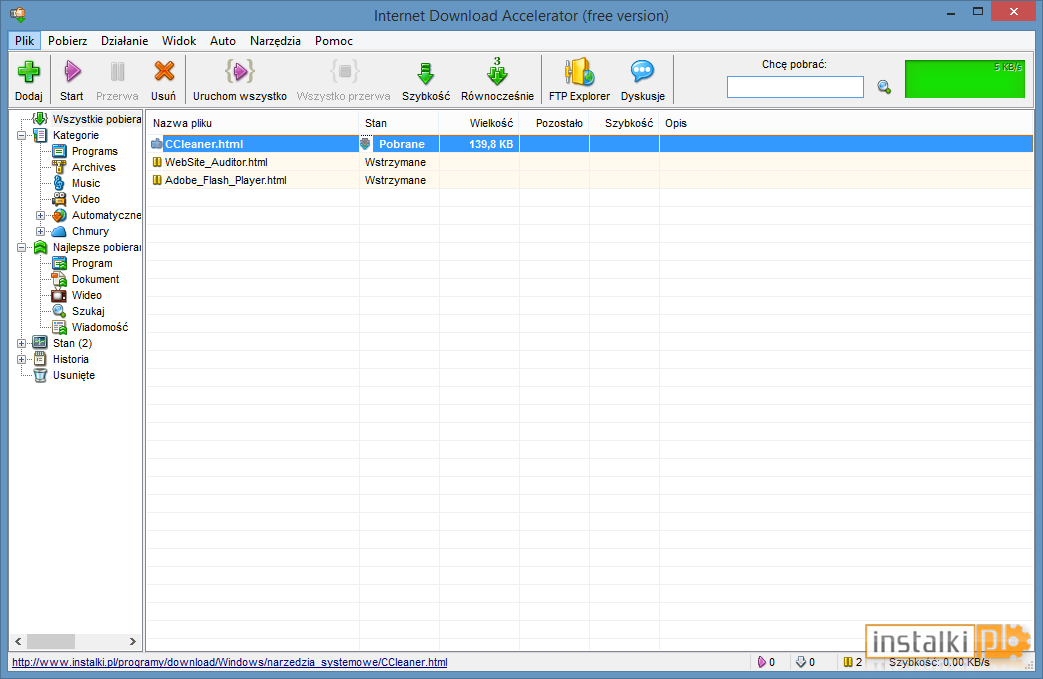Sort by Szybkość column header
This screenshot has width=1043, height=679.
(x=624, y=123)
